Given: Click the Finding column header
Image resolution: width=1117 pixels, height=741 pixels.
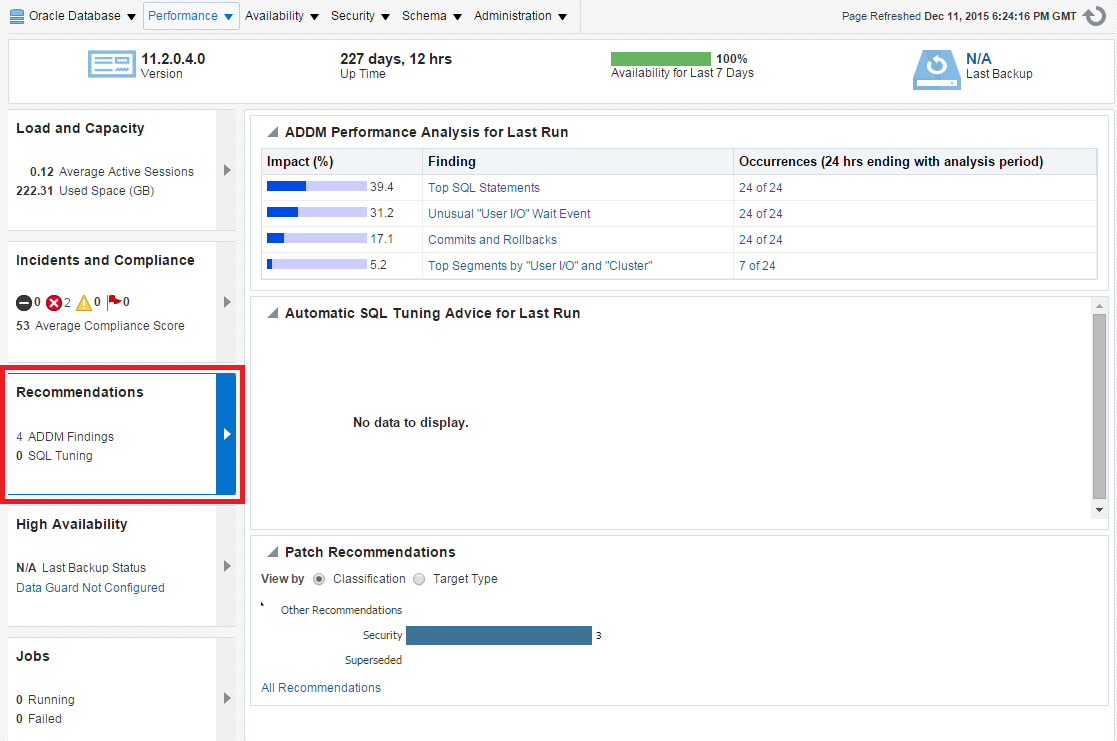Looking at the screenshot, I should tap(578, 162).
